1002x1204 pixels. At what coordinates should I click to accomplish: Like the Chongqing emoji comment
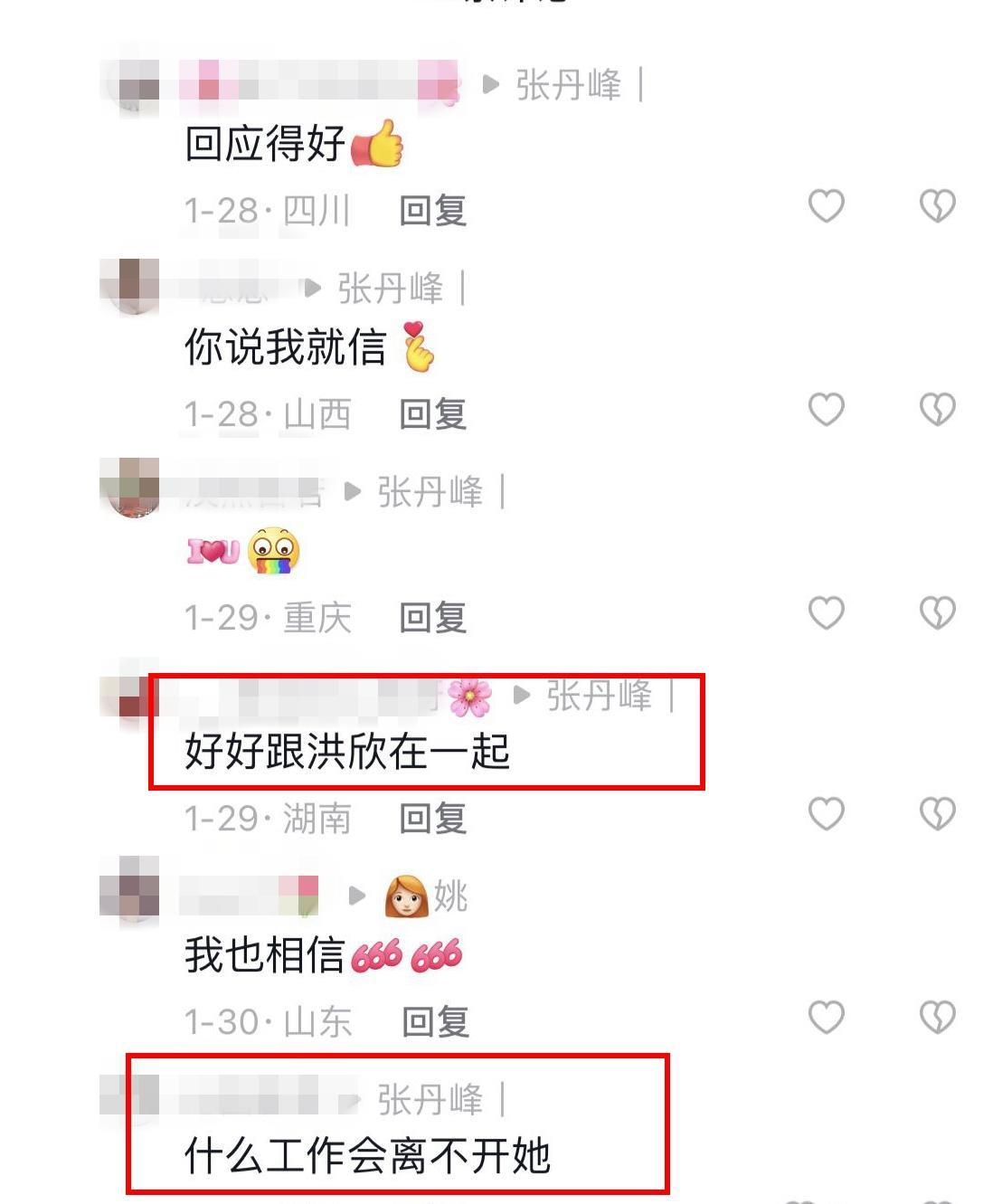(x=826, y=613)
